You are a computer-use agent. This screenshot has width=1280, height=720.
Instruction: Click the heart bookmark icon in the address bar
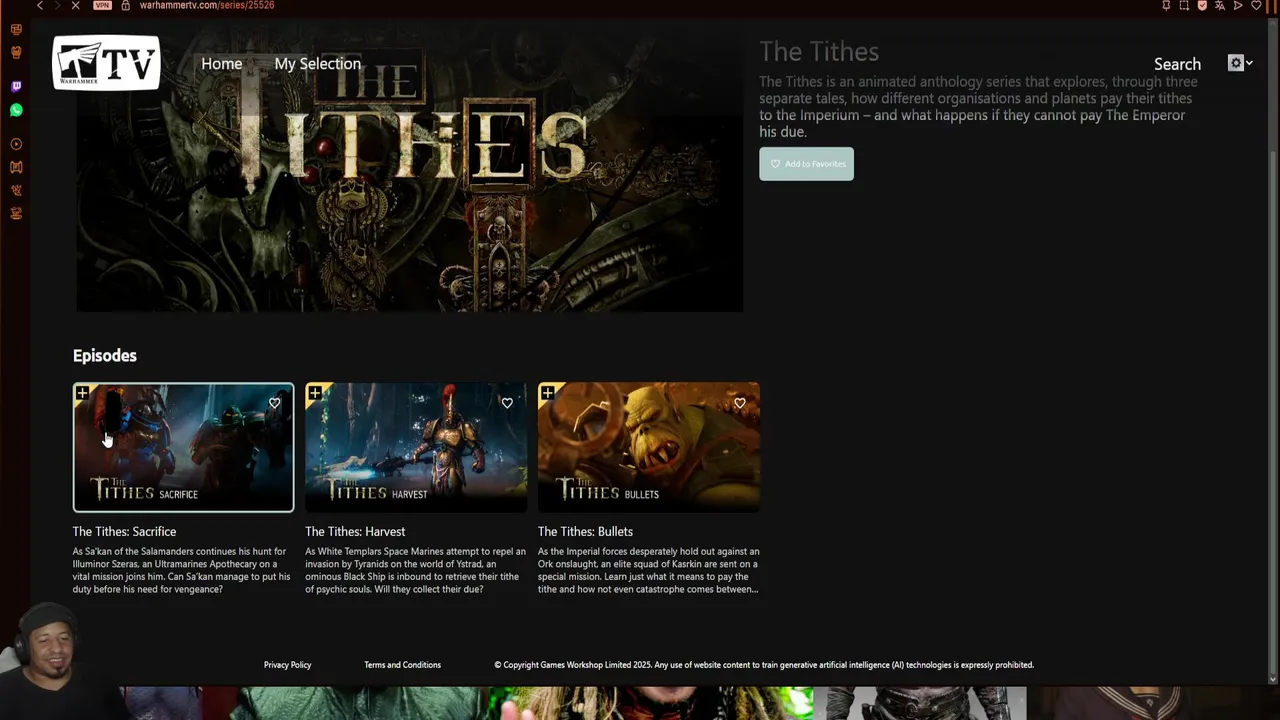[1257, 5]
